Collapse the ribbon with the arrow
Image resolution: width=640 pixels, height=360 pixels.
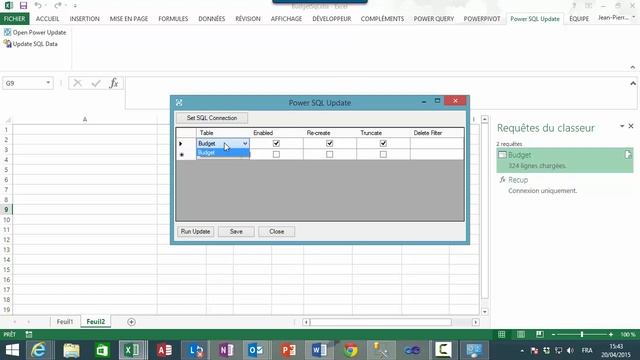coord(633,67)
